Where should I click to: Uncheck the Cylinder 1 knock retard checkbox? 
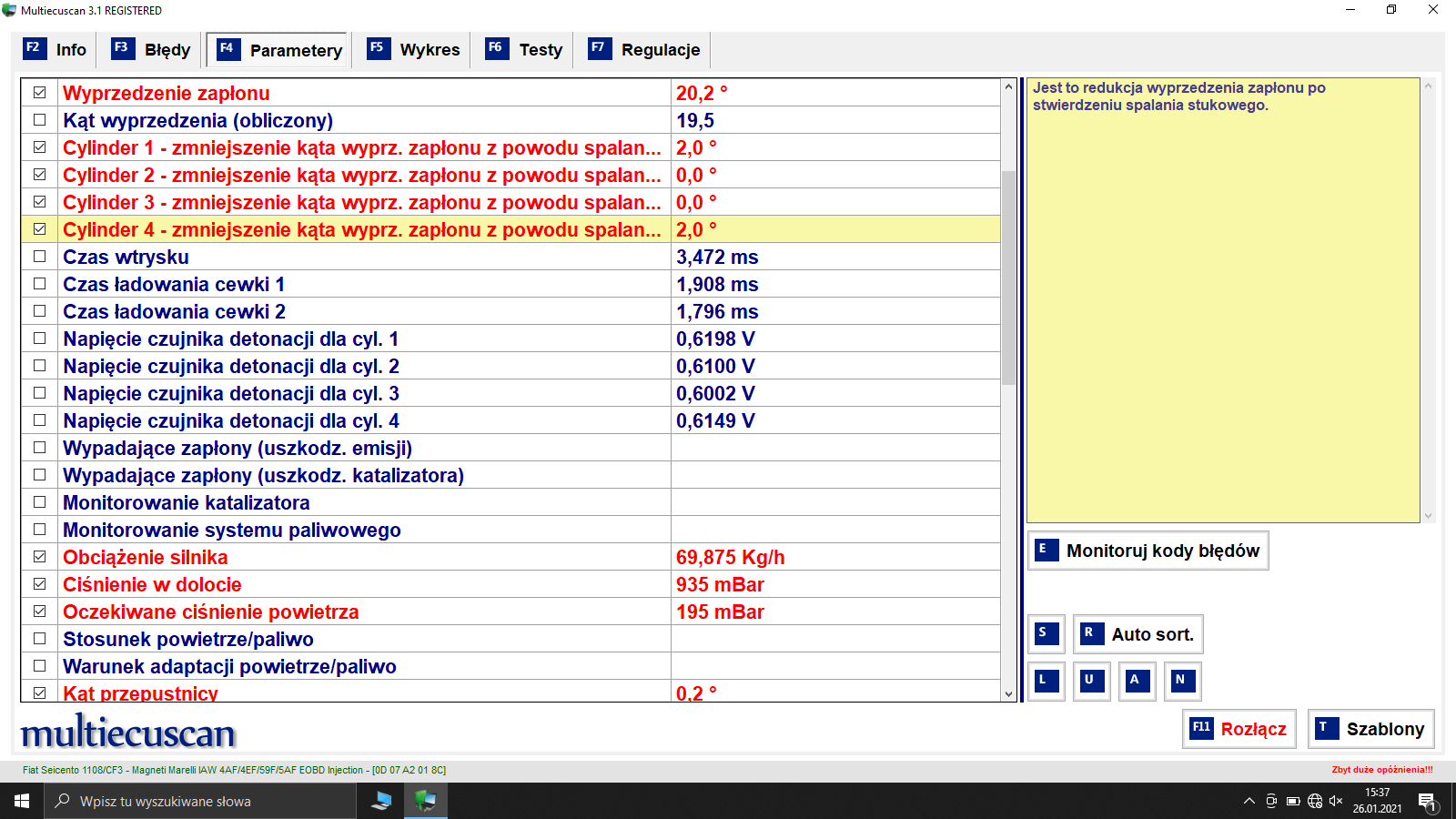[x=39, y=147]
